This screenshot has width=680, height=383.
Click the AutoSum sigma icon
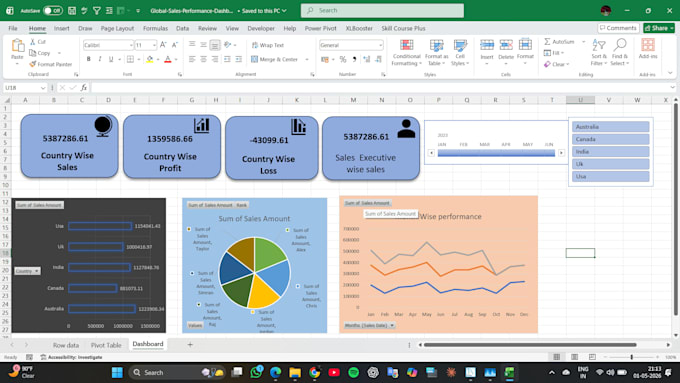pyautogui.click(x=547, y=41)
